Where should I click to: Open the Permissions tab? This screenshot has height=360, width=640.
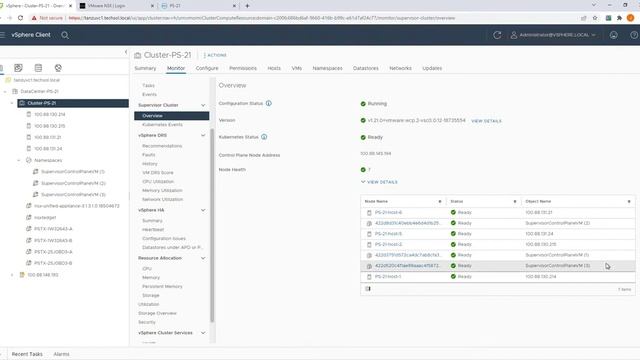coord(243,68)
